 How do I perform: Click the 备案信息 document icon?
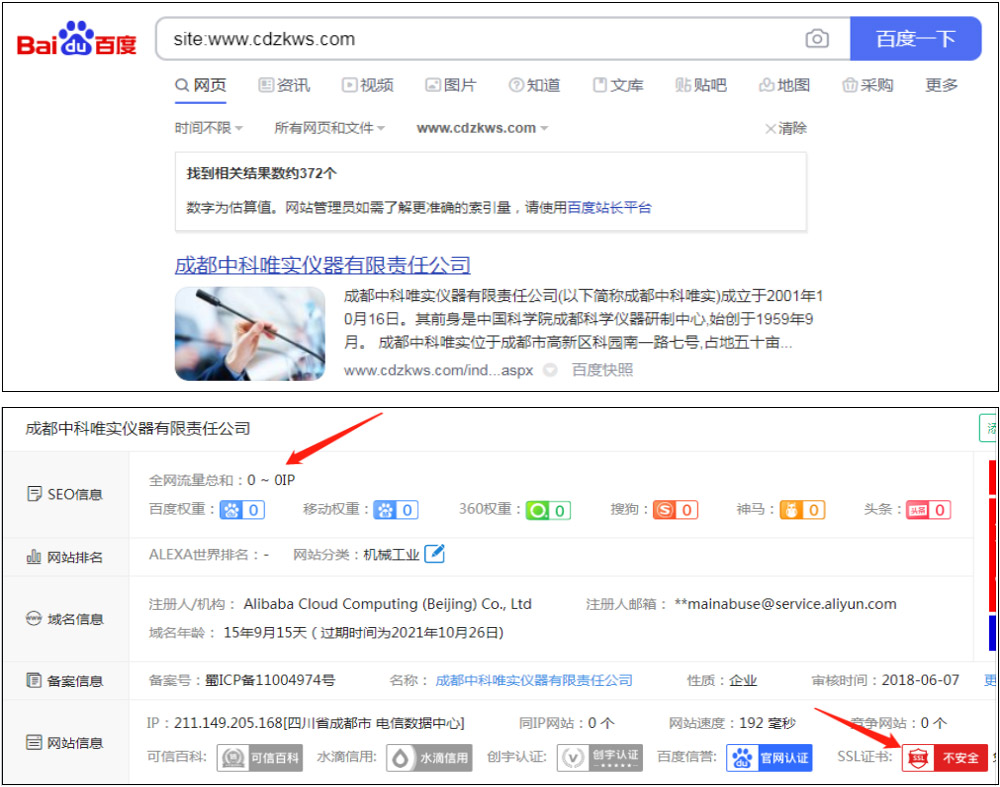34,680
